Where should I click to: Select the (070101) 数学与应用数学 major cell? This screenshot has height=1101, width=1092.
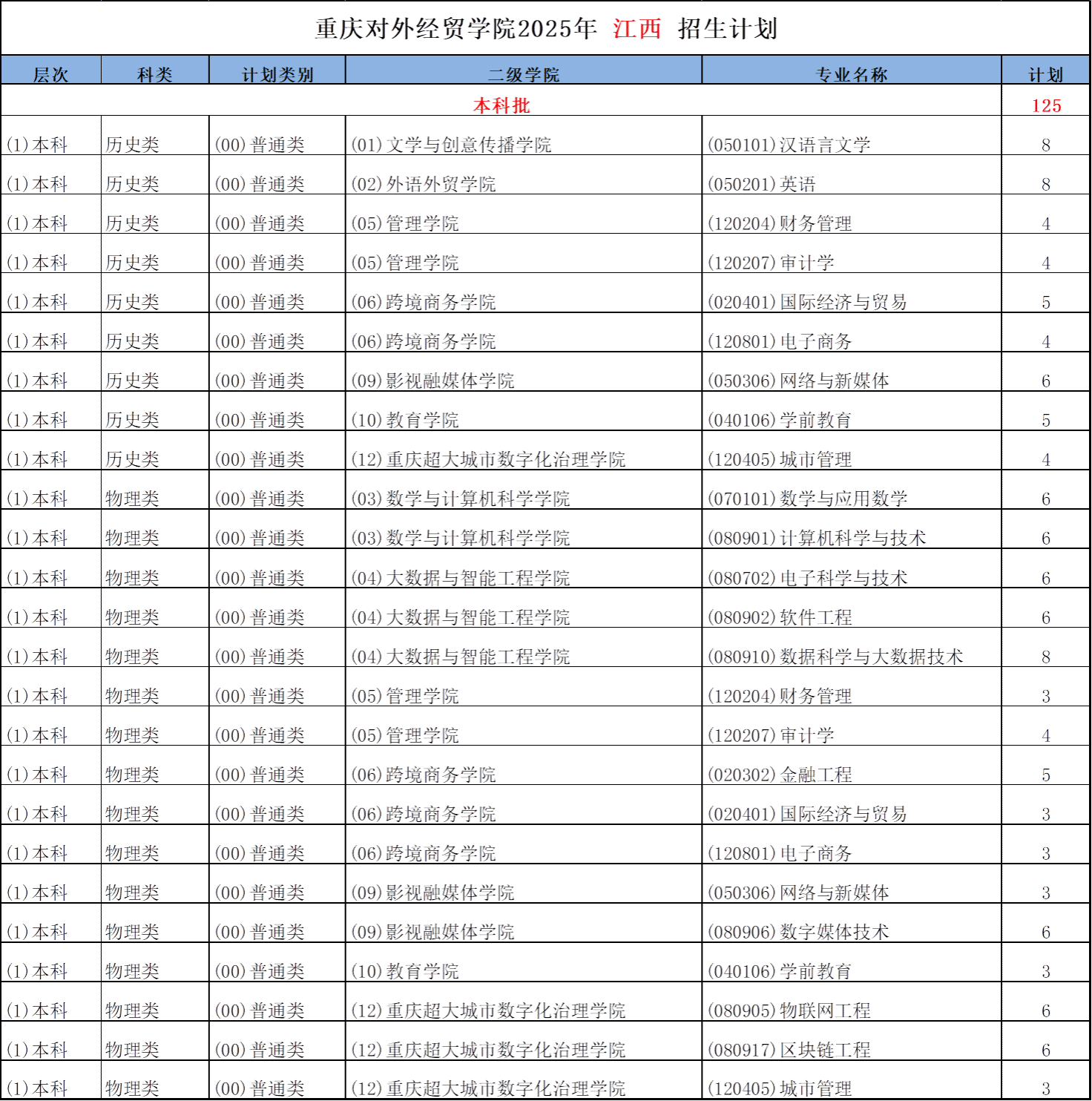click(x=808, y=499)
